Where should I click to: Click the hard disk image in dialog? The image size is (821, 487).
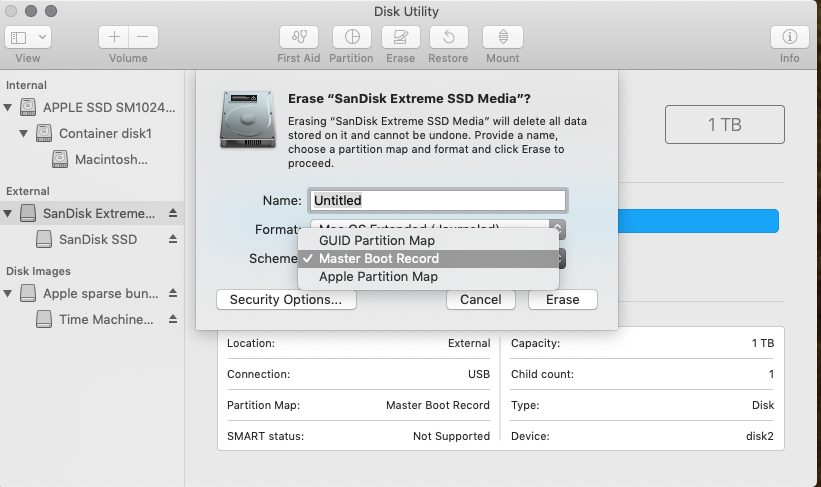tap(248, 119)
